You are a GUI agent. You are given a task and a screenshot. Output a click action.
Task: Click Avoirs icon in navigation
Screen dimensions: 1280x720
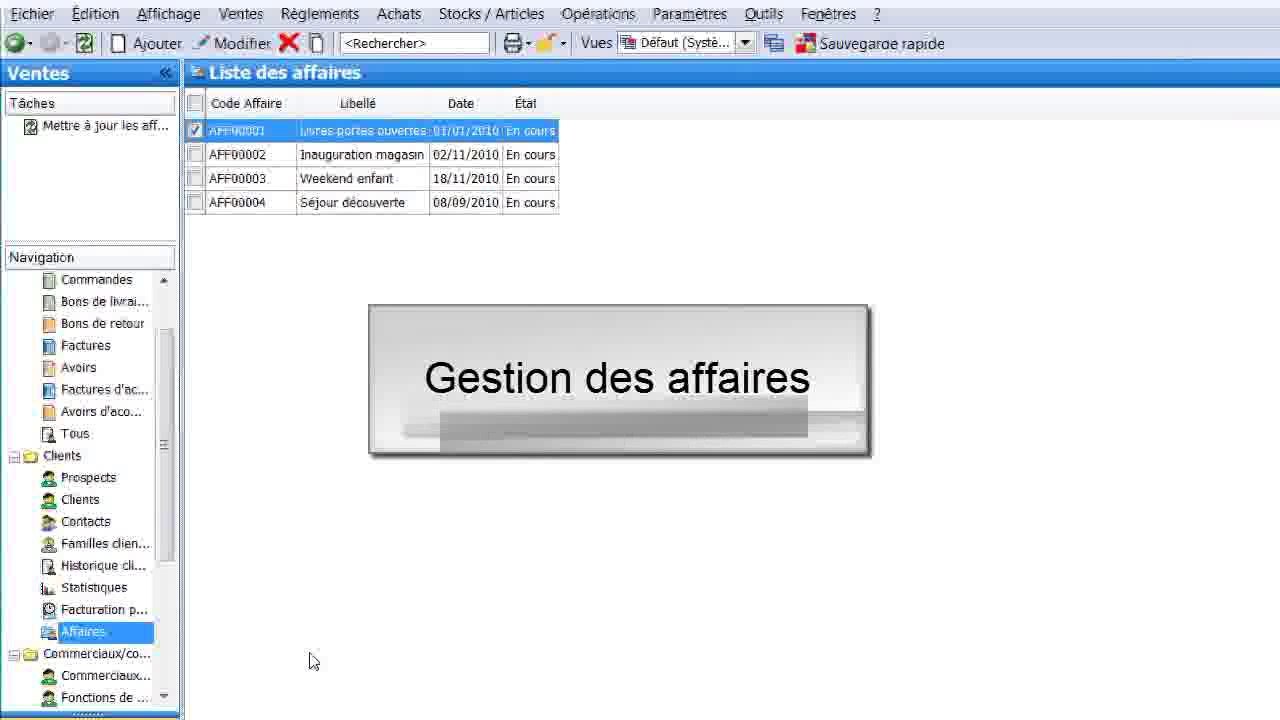point(49,368)
